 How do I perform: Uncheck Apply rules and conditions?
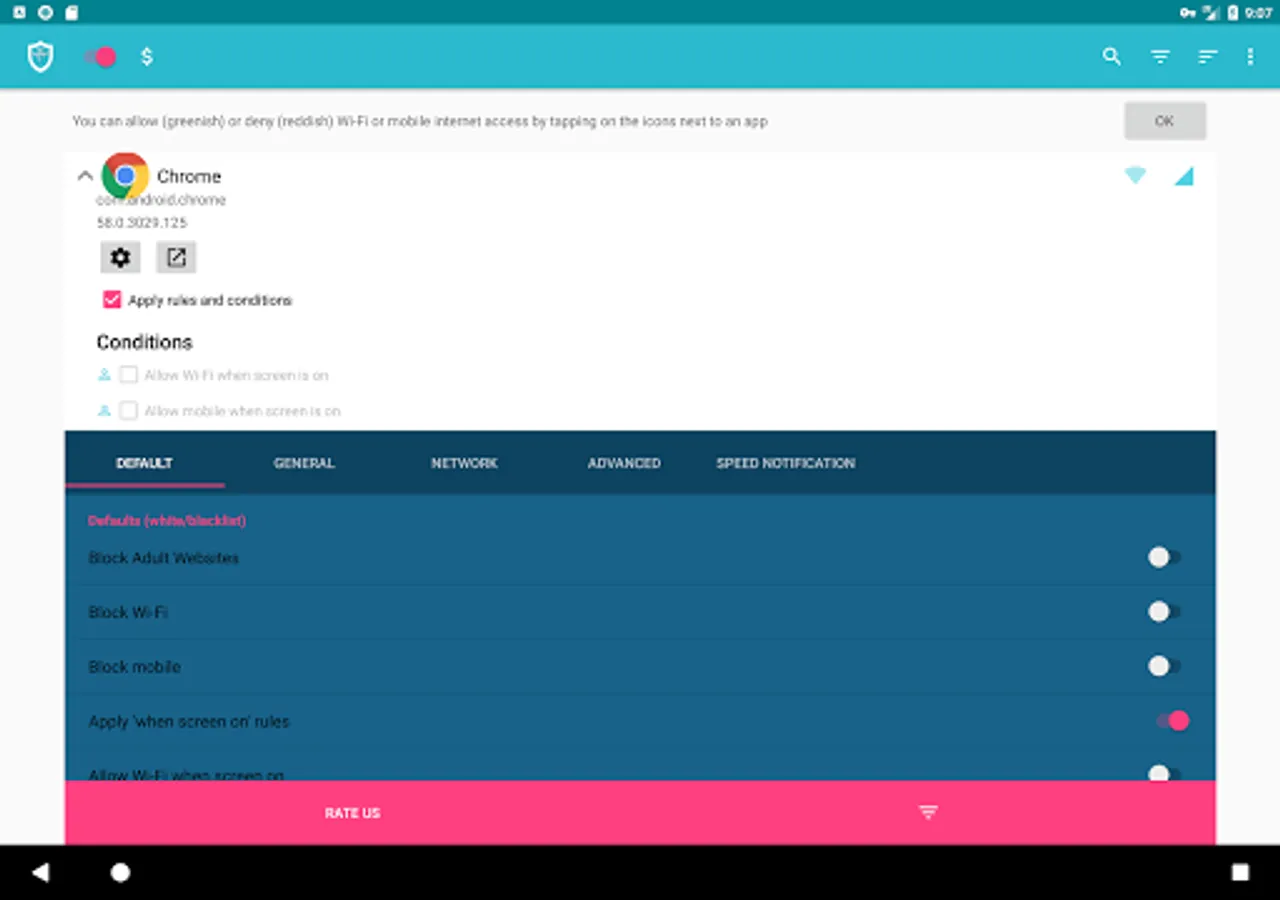pos(112,300)
